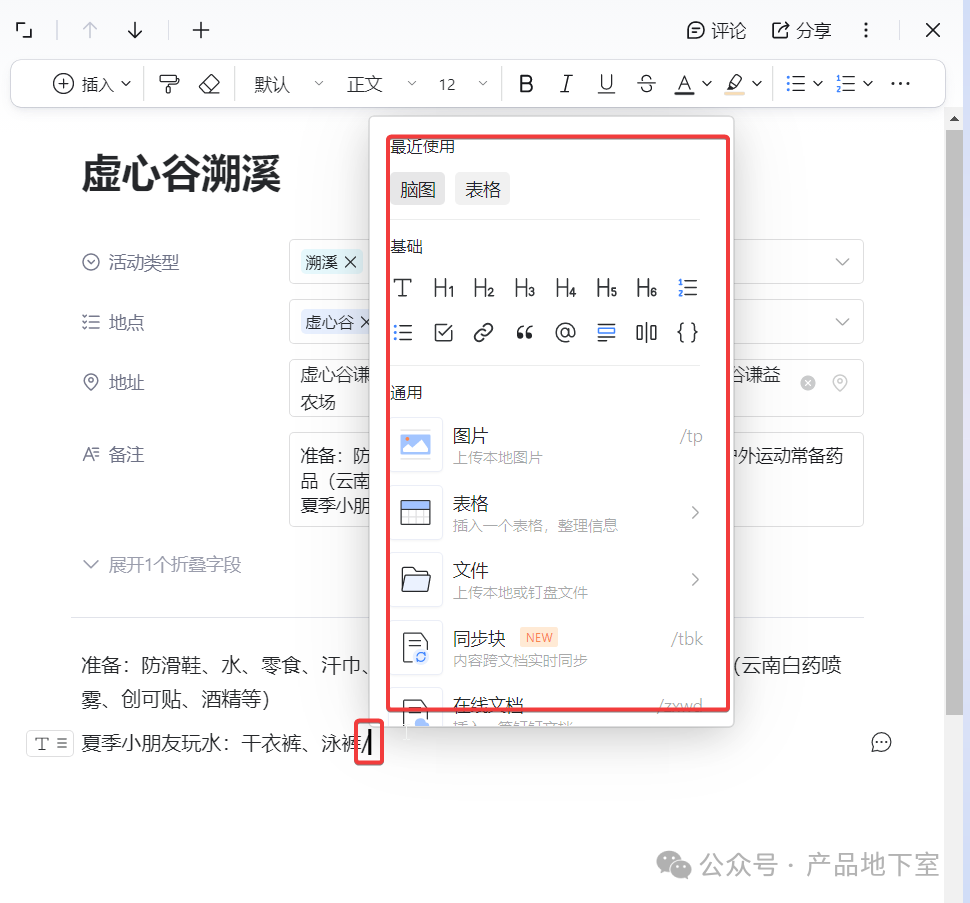Insert a code block with braces icon
This screenshot has width=970, height=903.
click(687, 332)
